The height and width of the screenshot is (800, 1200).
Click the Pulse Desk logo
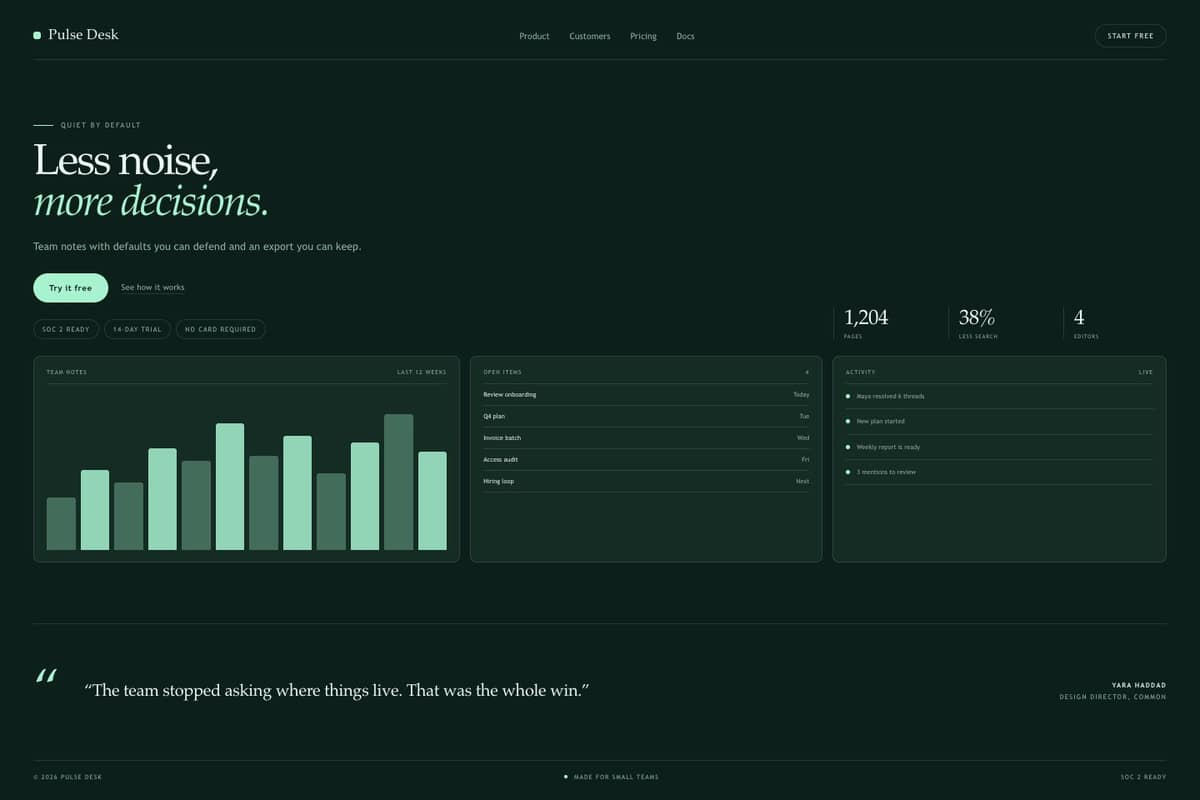pyautogui.click(x=76, y=35)
